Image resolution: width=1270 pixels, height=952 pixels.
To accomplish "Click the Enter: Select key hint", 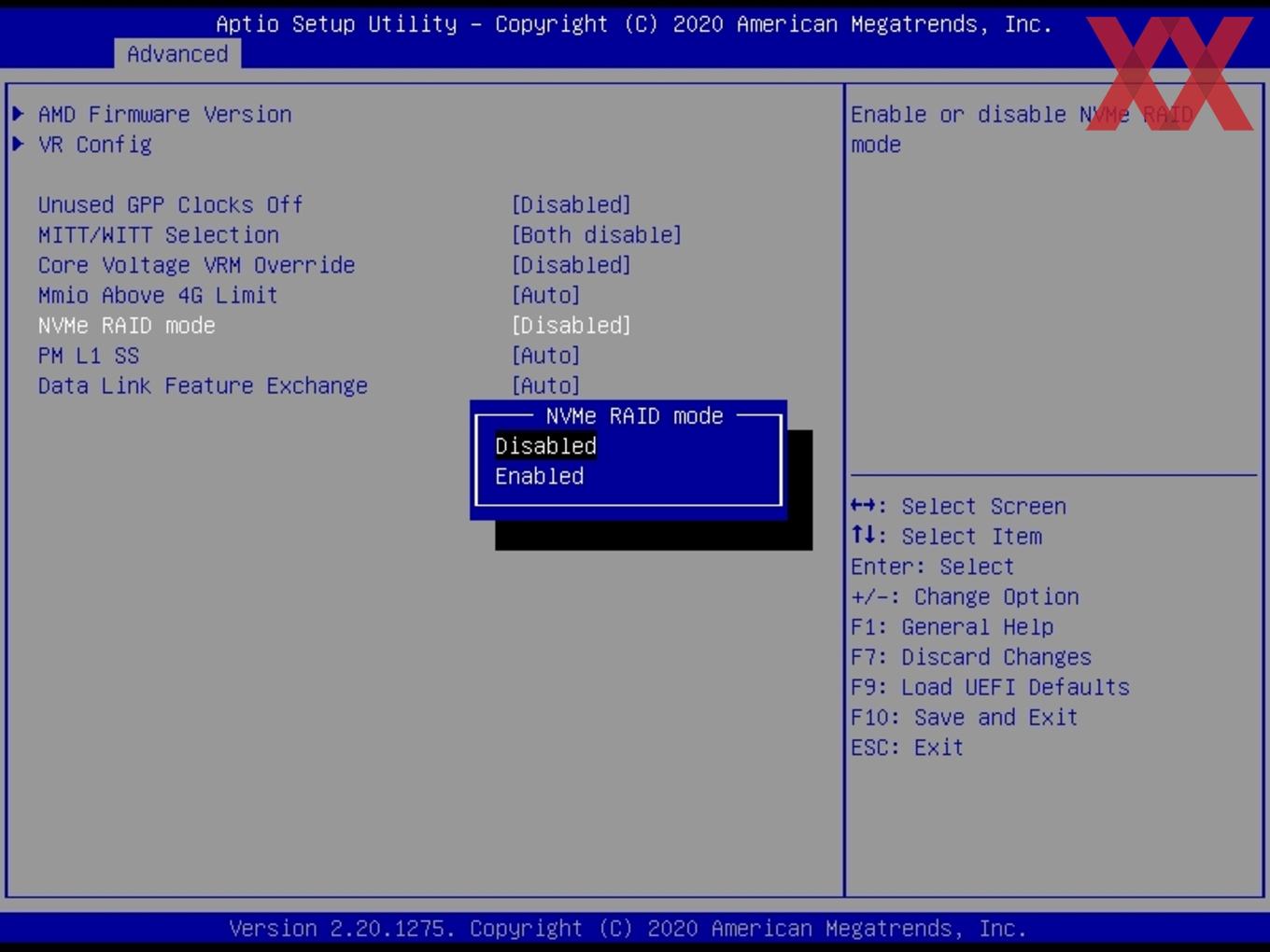I will [x=932, y=567].
